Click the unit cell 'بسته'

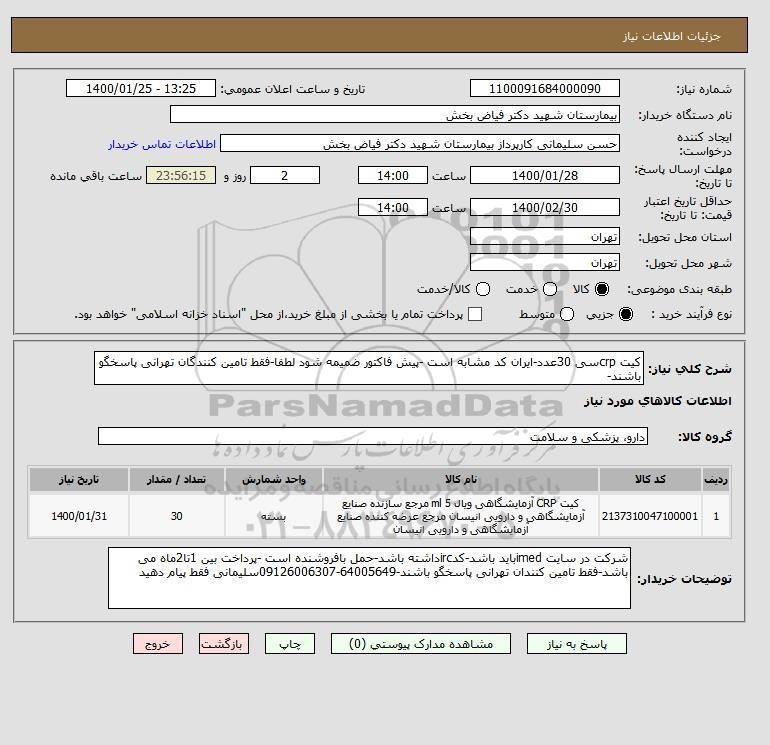(x=274, y=516)
